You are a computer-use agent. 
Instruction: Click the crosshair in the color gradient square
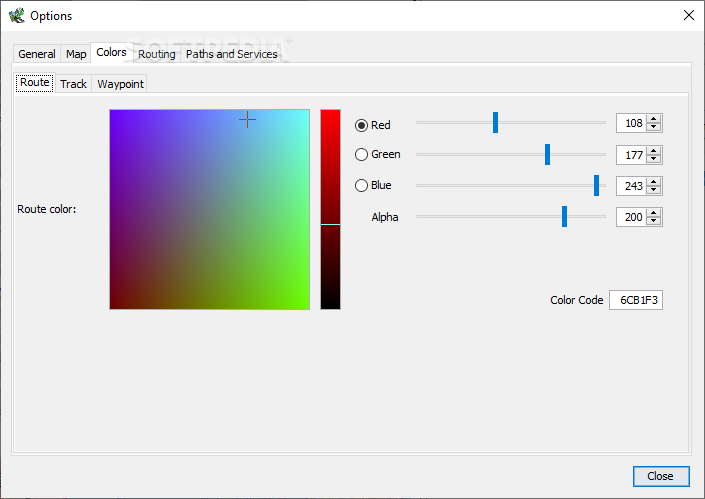(247, 120)
